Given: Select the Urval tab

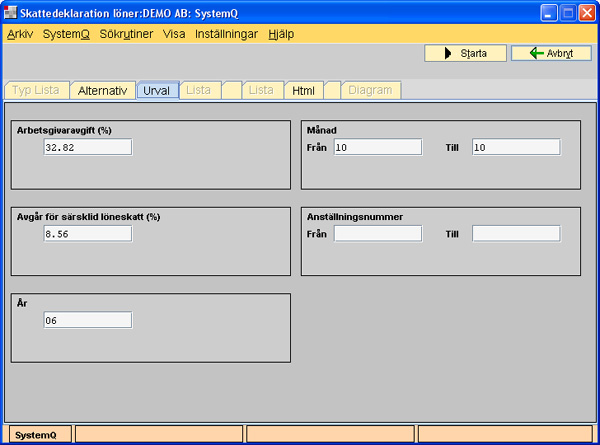Looking at the screenshot, I should (x=157, y=90).
